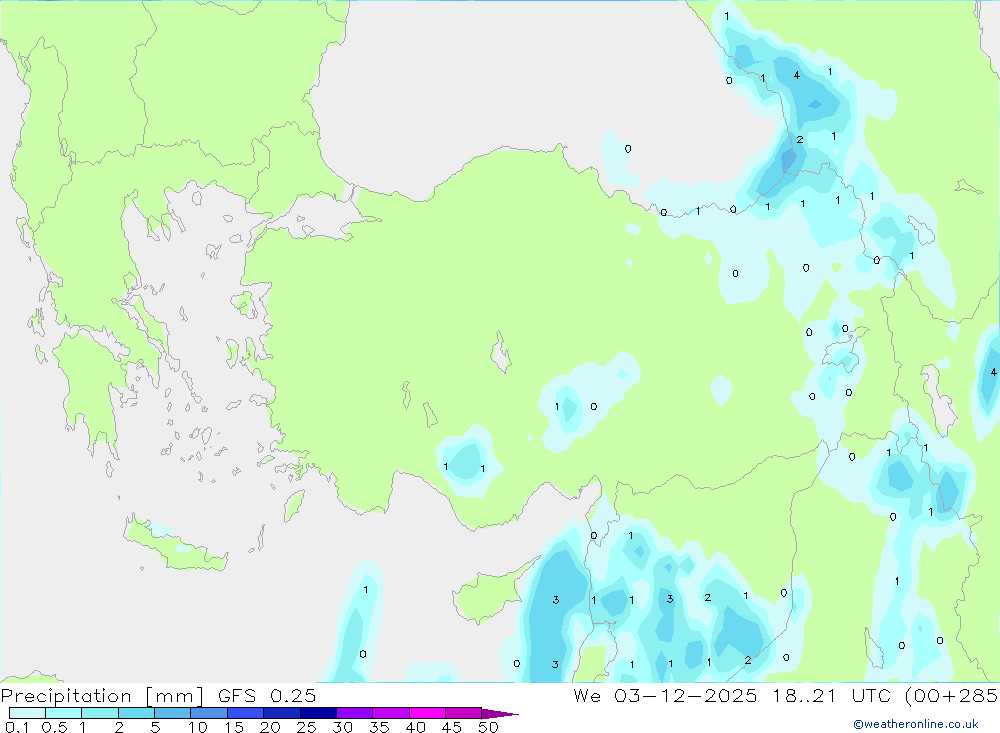The width and height of the screenshot is (1000, 733).
Task: Click the "We 03-12-2025" date text
Action: [x=665, y=696]
